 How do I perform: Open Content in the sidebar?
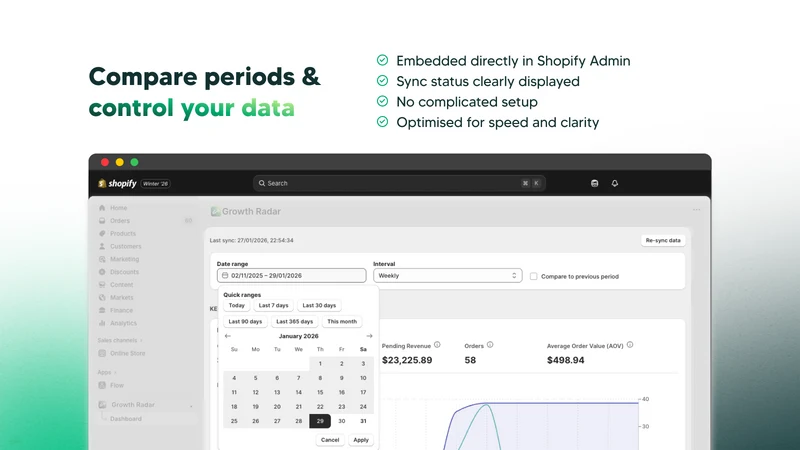tap(121, 285)
